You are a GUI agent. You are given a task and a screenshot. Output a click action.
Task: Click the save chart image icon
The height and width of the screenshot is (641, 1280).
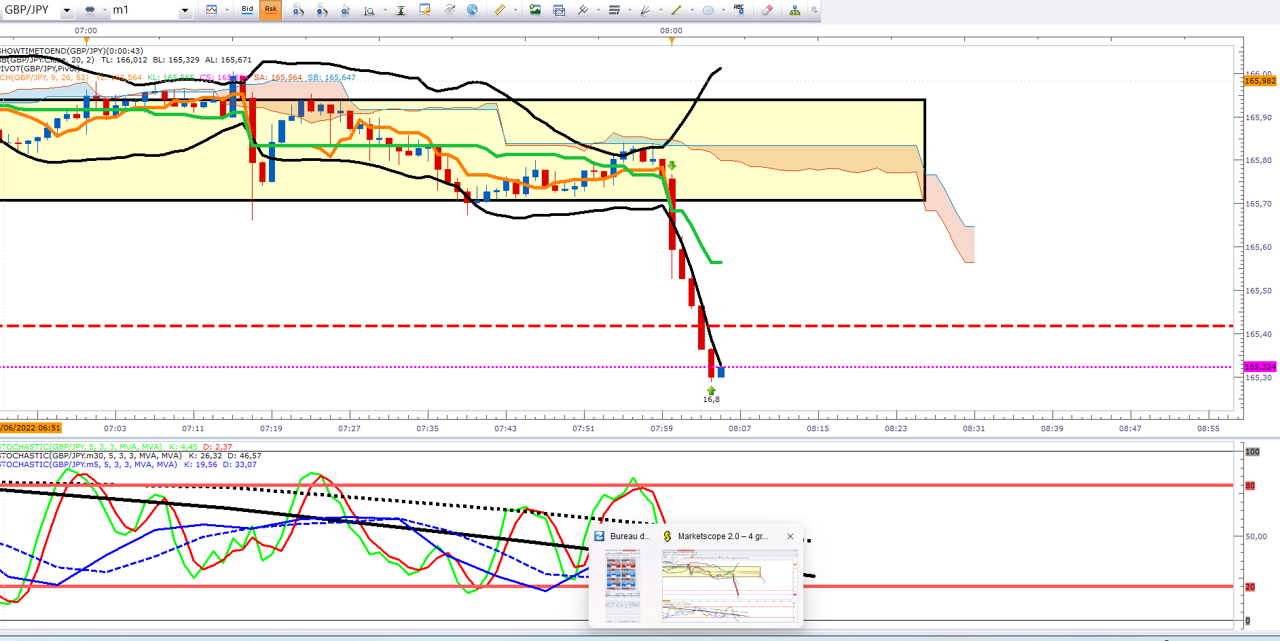(x=535, y=10)
